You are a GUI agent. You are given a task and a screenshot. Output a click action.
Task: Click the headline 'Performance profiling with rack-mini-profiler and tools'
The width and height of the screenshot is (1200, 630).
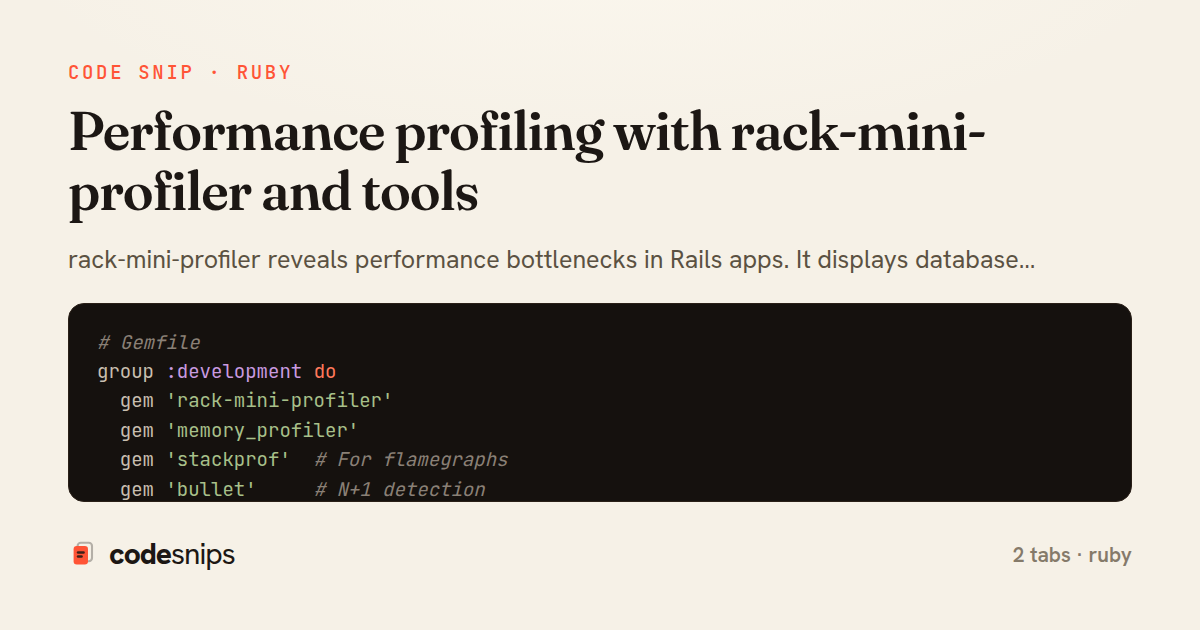pyautogui.click(x=528, y=164)
